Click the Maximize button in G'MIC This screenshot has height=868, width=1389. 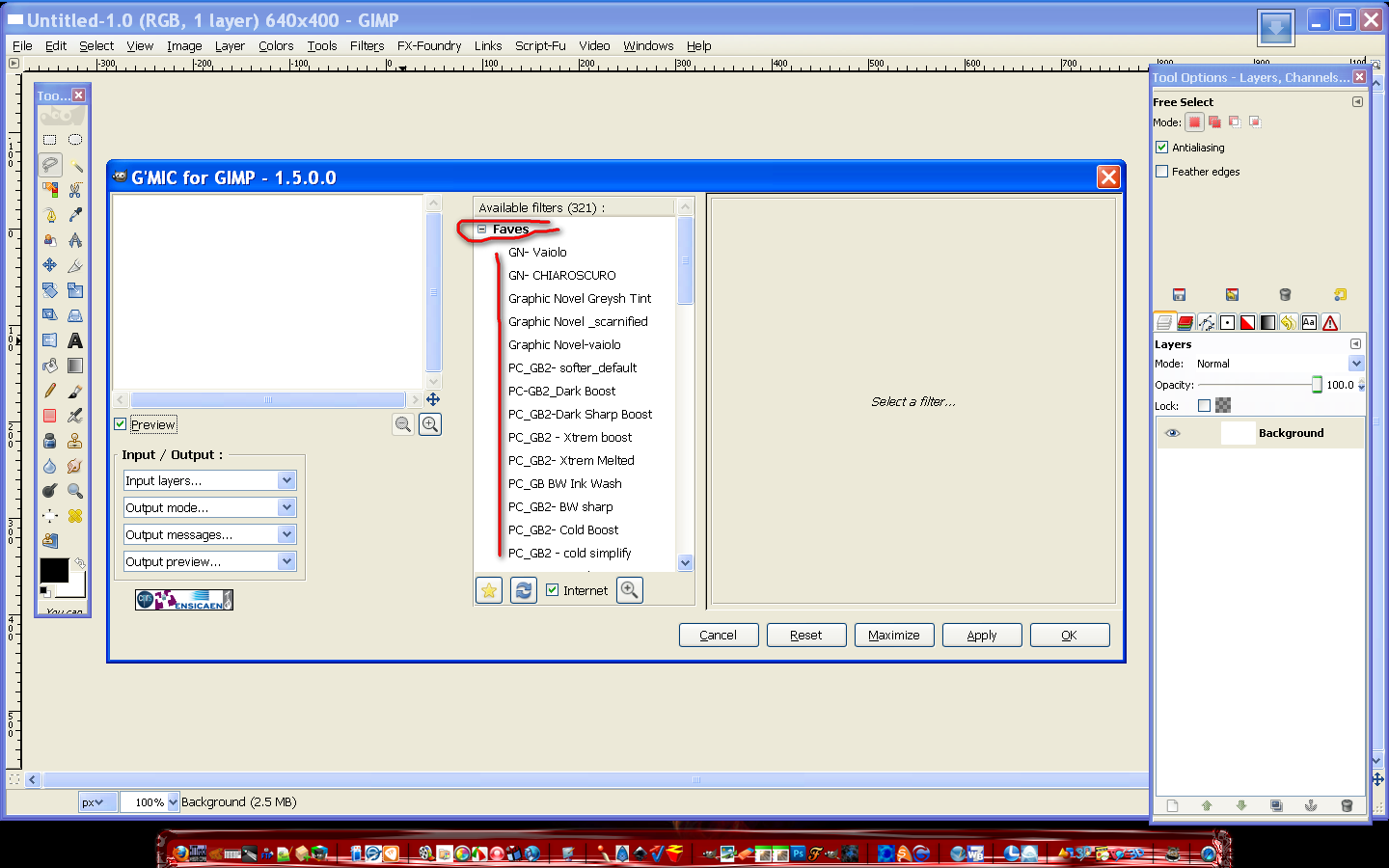(894, 635)
